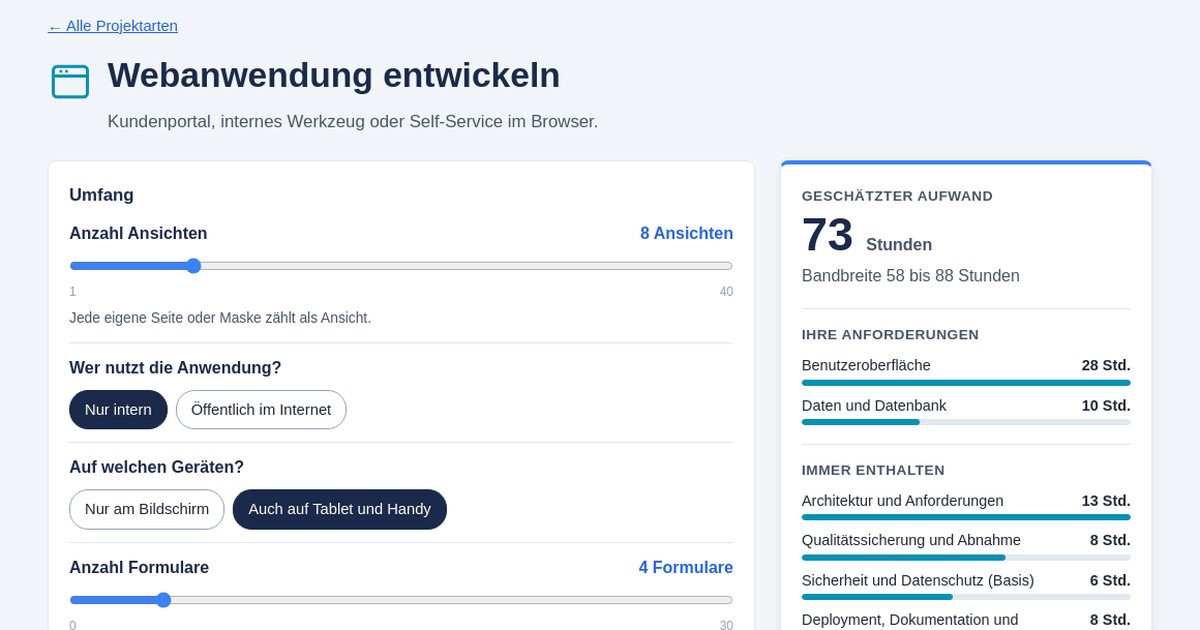Select 'Öffentlich im Internet' option
The width and height of the screenshot is (1200, 630).
tap(261, 410)
